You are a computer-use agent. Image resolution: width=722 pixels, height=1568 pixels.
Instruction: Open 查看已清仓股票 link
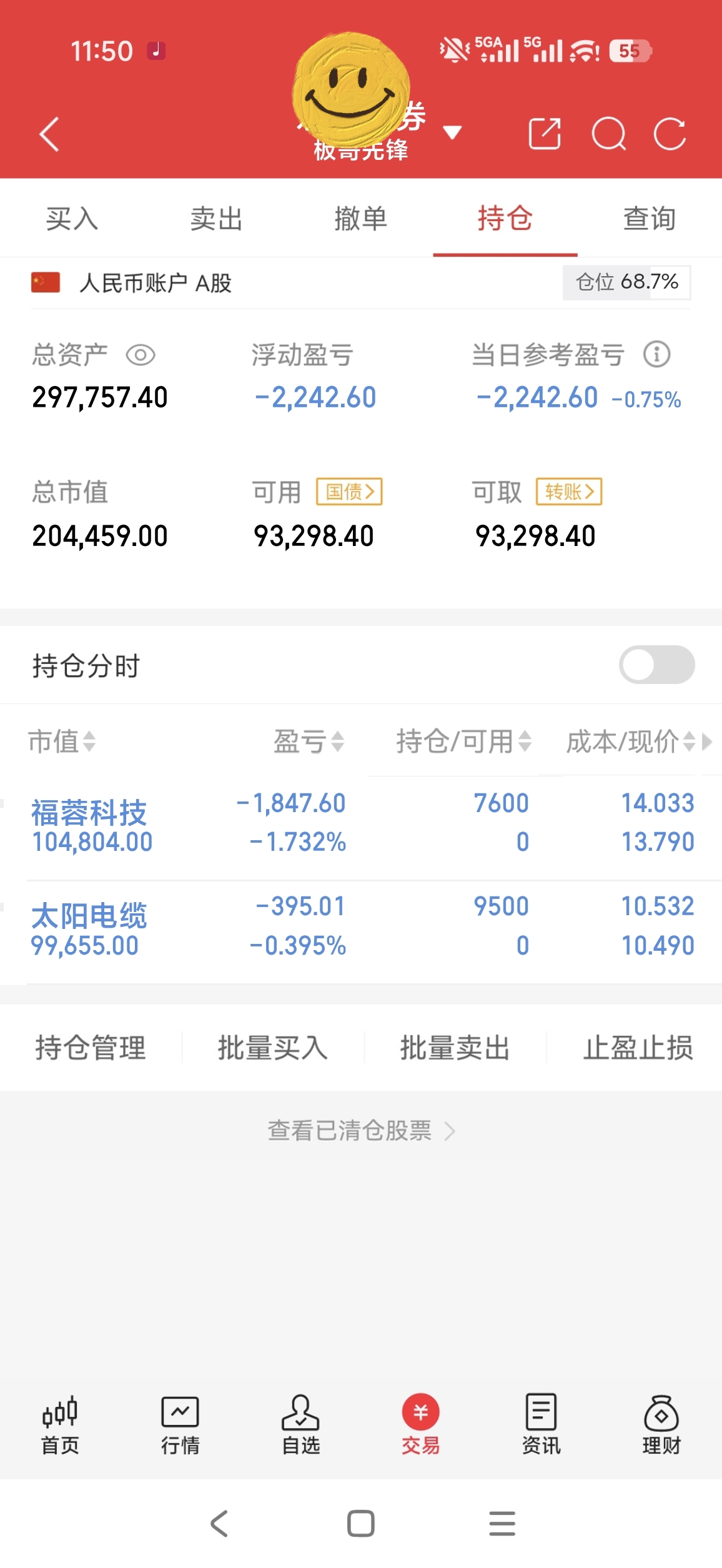click(x=361, y=1130)
